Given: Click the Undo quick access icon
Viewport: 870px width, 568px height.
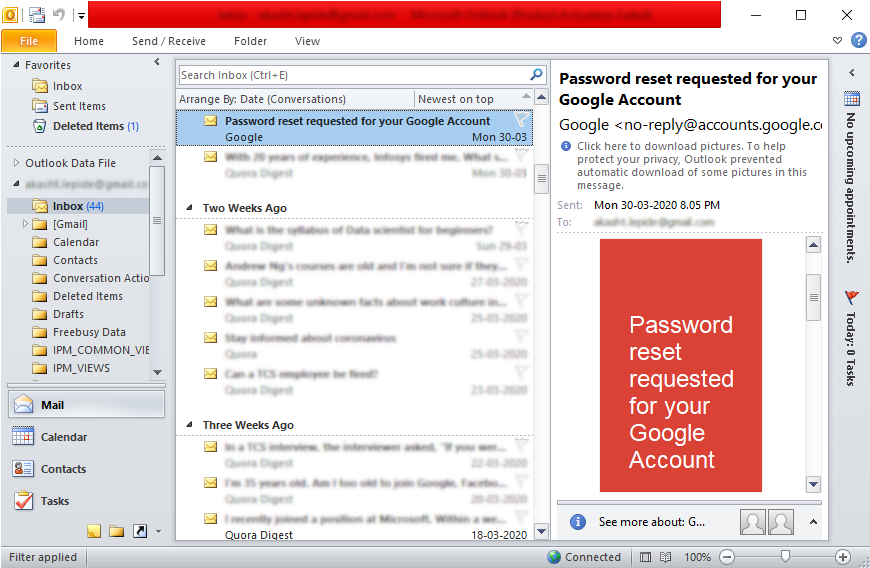Looking at the screenshot, I should click(x=59, y=14).
